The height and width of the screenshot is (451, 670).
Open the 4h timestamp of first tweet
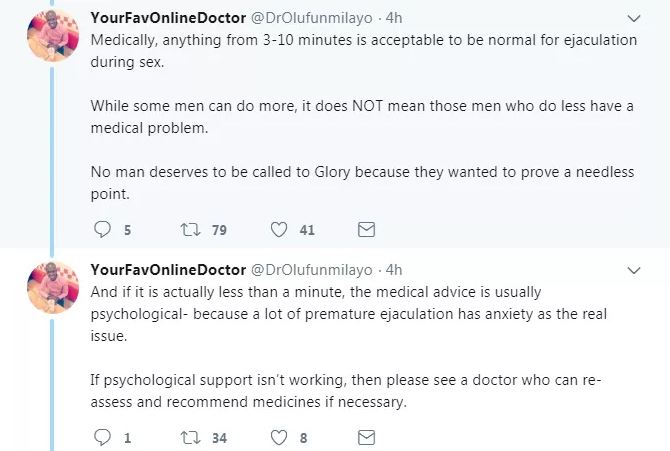tap(393, 19)
